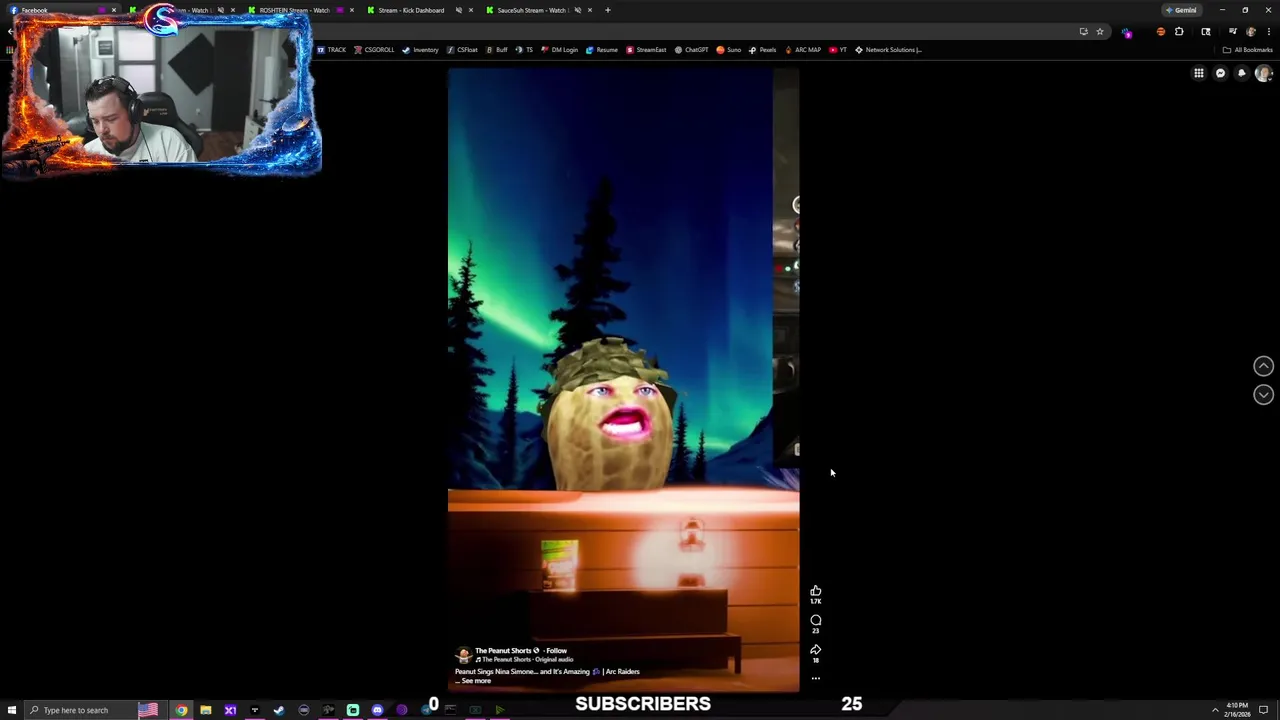Open the ChatGPT bookmark
Image resolution: width=1280 pixels, height=720 pixels.
[691, 50]
